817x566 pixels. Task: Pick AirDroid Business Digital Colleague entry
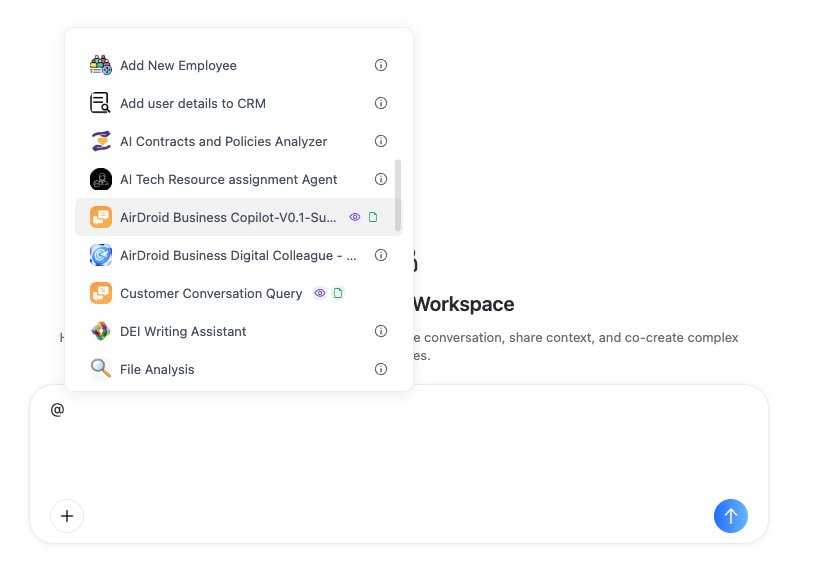click(x=239, y=255)
